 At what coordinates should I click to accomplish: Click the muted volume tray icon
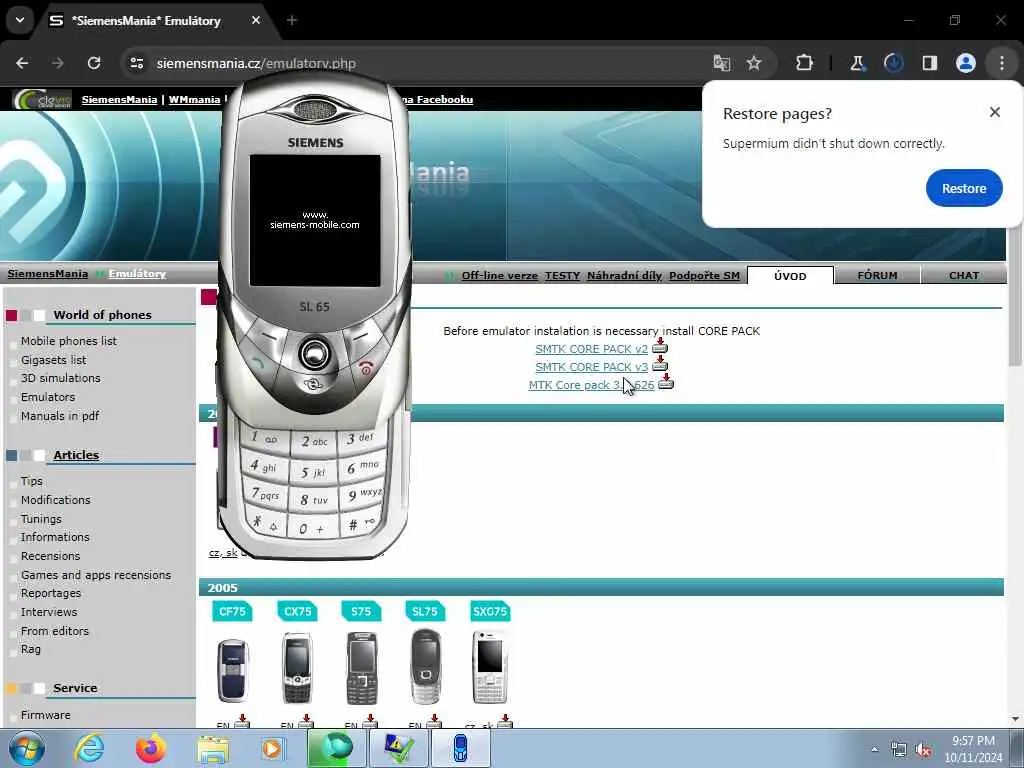(x=923, y=750)
